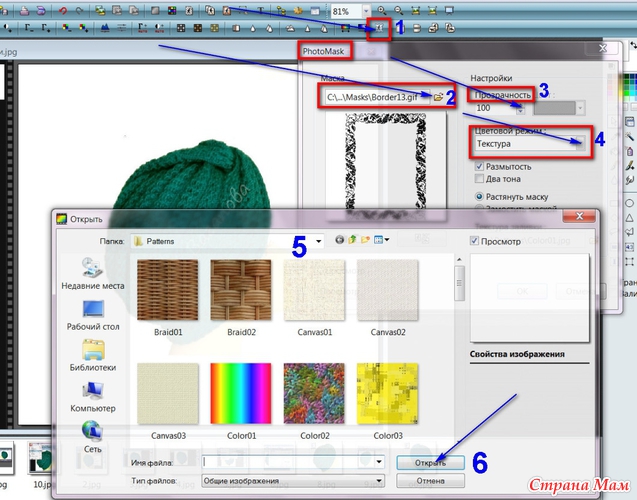Toggle the Размытость checkbox

479,166
